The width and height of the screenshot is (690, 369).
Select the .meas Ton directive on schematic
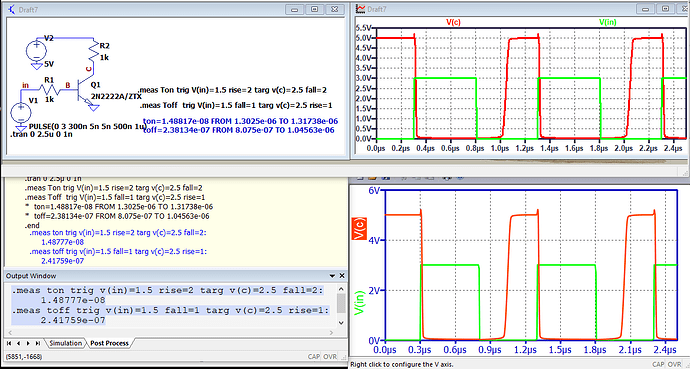pos(238,90)
